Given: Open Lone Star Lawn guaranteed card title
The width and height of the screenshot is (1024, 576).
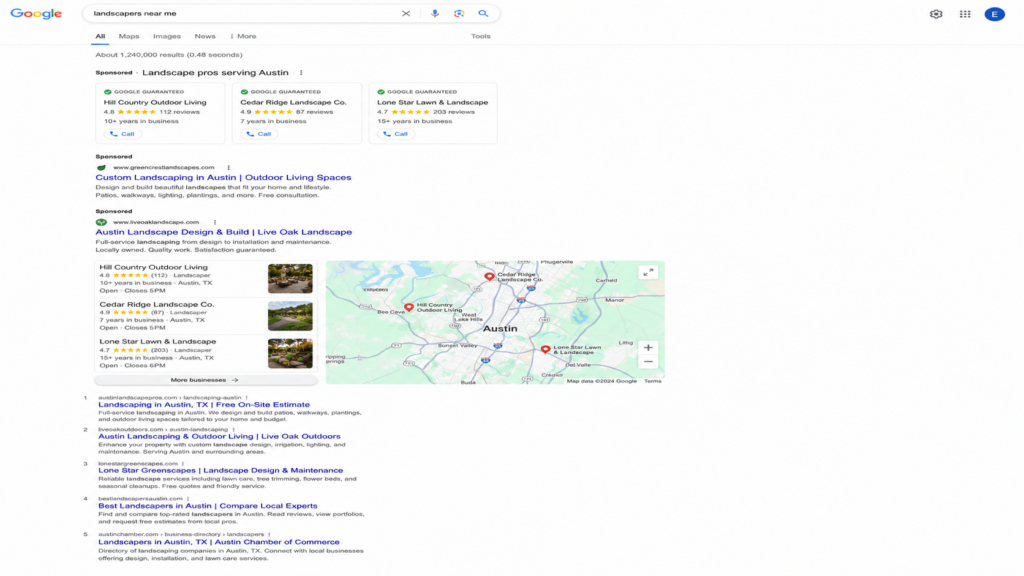Looking at the screenshot, I should [432, 102].
